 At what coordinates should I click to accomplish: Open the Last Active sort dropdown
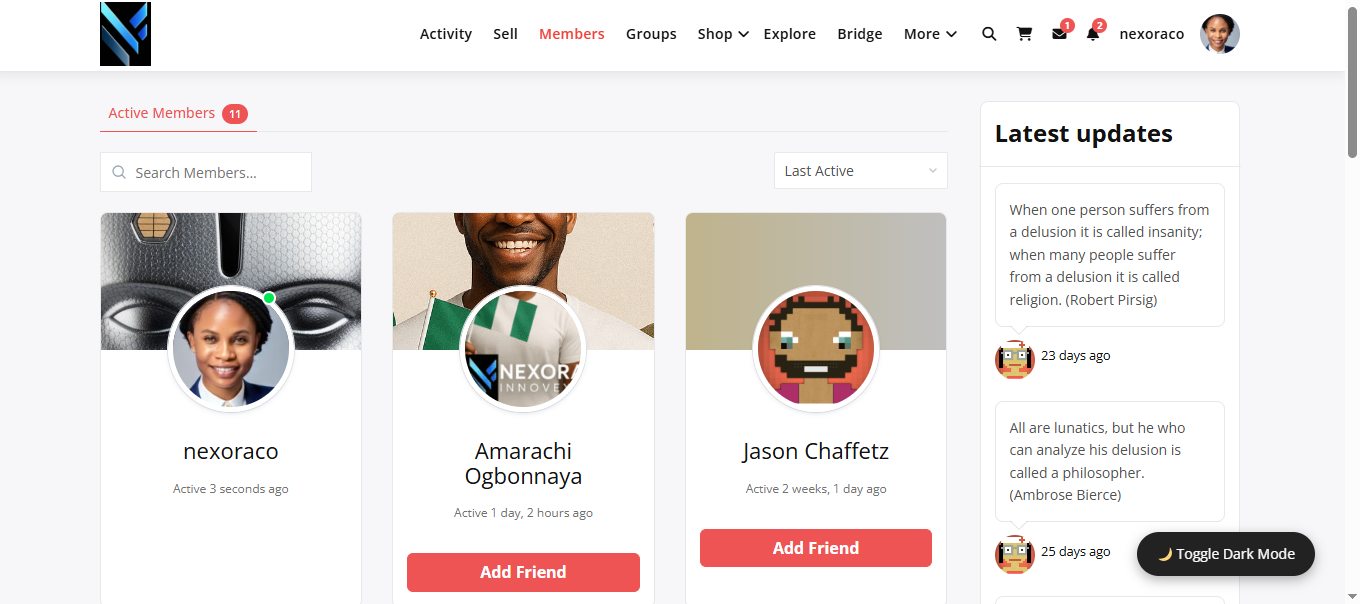click(x=860, y=171)
